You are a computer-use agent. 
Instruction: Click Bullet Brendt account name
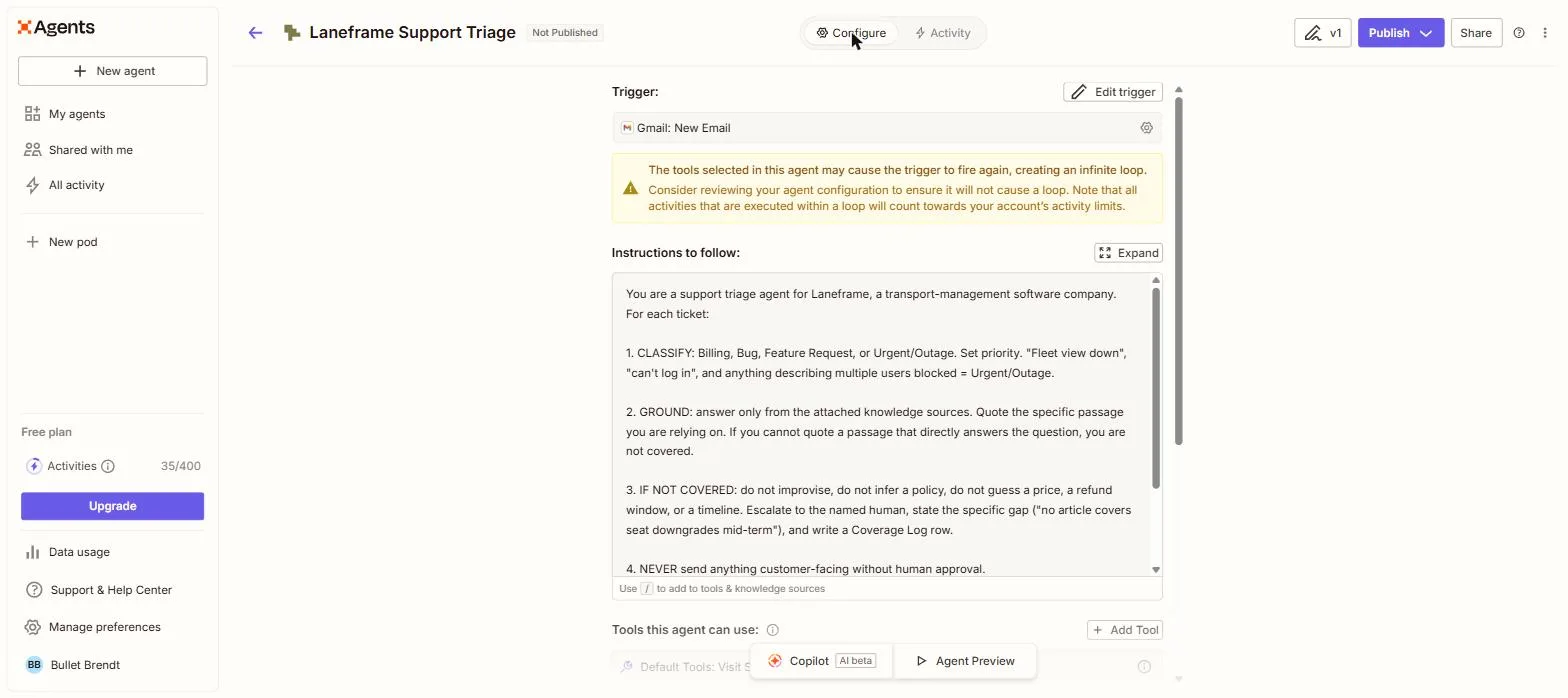(85, 665)
